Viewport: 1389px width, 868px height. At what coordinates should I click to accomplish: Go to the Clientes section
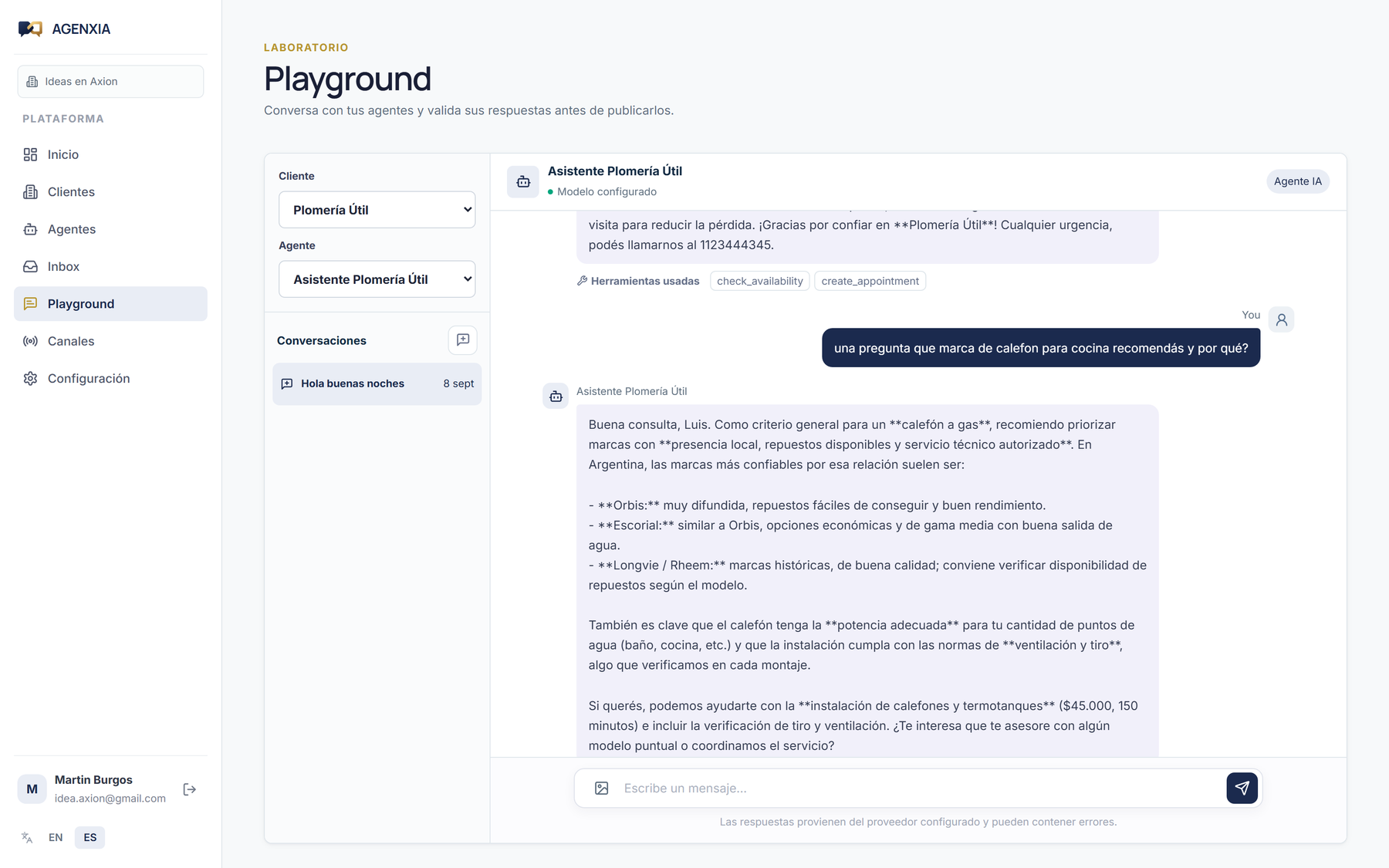110,192
